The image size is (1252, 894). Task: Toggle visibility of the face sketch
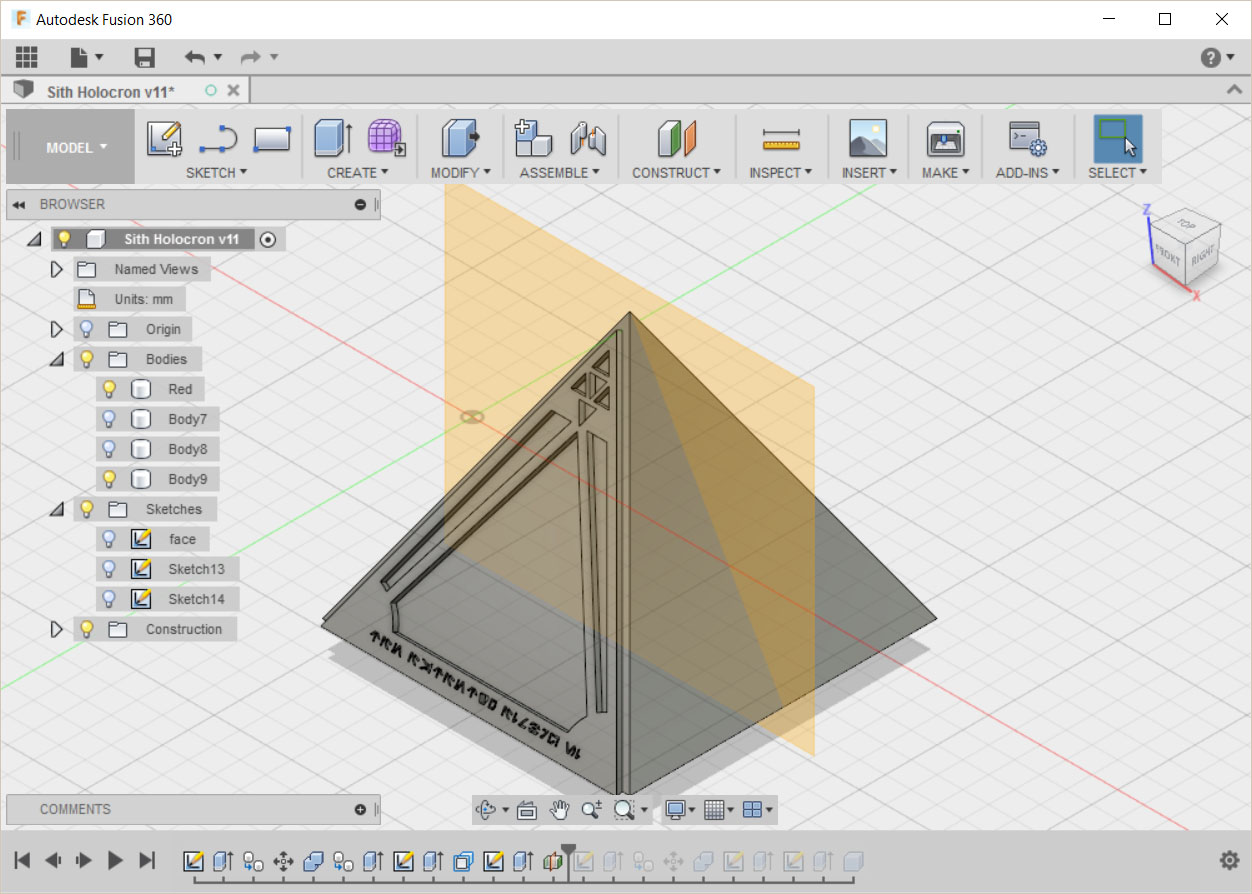[110, 539]
